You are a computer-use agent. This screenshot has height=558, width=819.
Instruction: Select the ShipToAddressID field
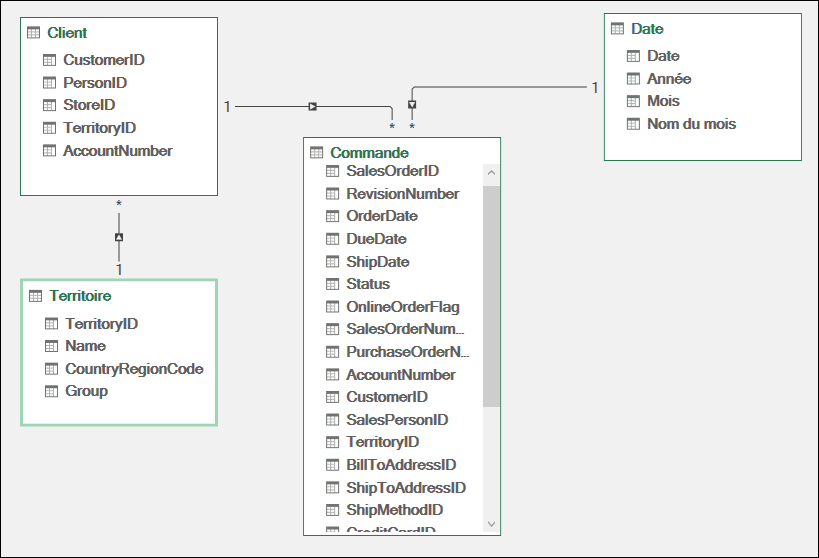[x=406, y=488]
